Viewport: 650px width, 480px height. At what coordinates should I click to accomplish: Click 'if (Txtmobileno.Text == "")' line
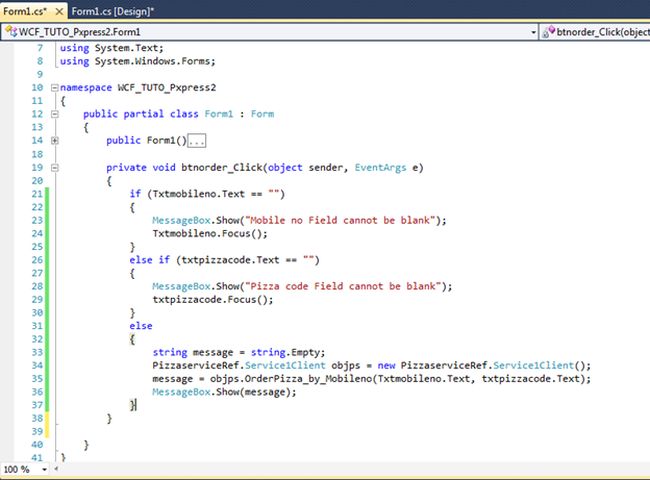pyautogui.click(x=207, y=194)
